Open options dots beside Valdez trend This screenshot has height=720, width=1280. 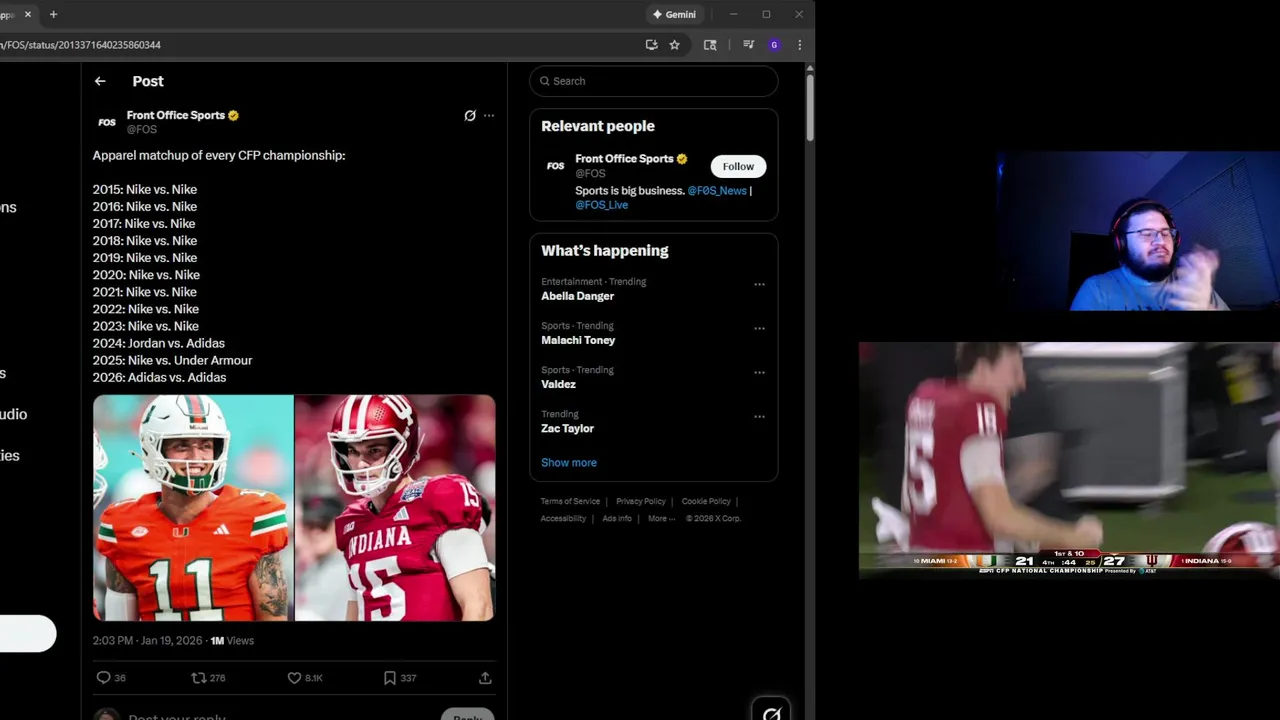point(759,373)
